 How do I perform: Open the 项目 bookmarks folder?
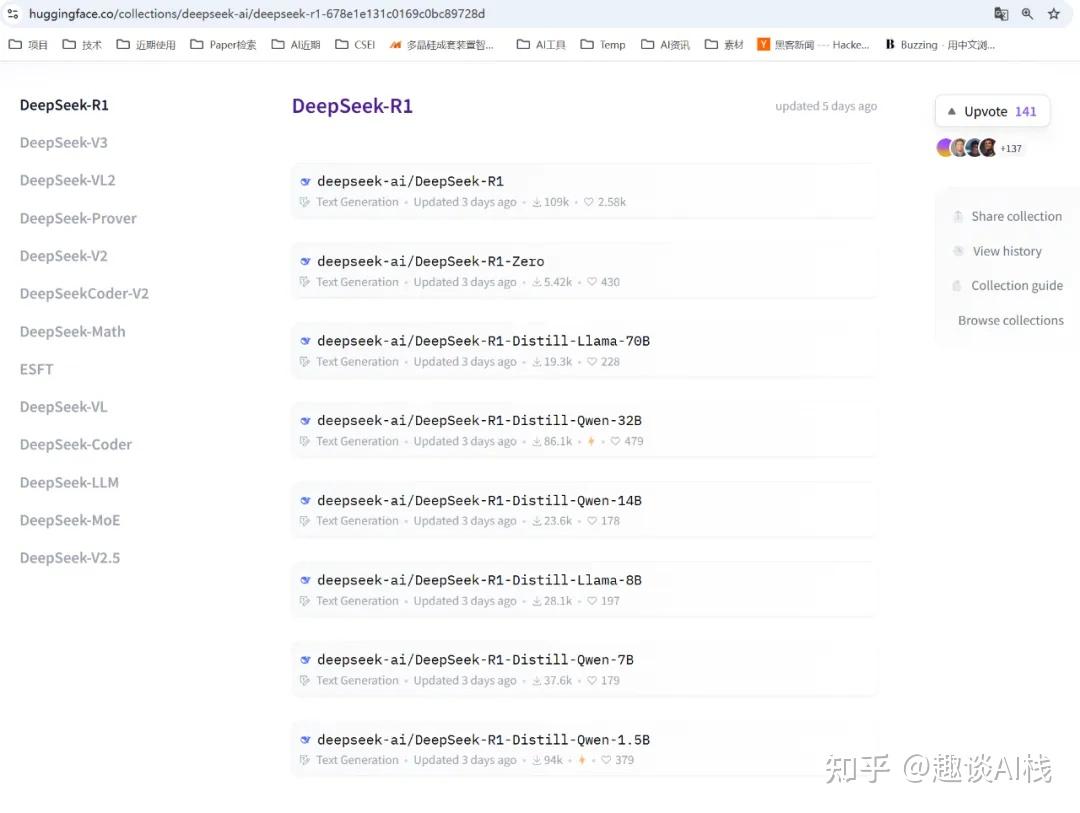(27, 44)
